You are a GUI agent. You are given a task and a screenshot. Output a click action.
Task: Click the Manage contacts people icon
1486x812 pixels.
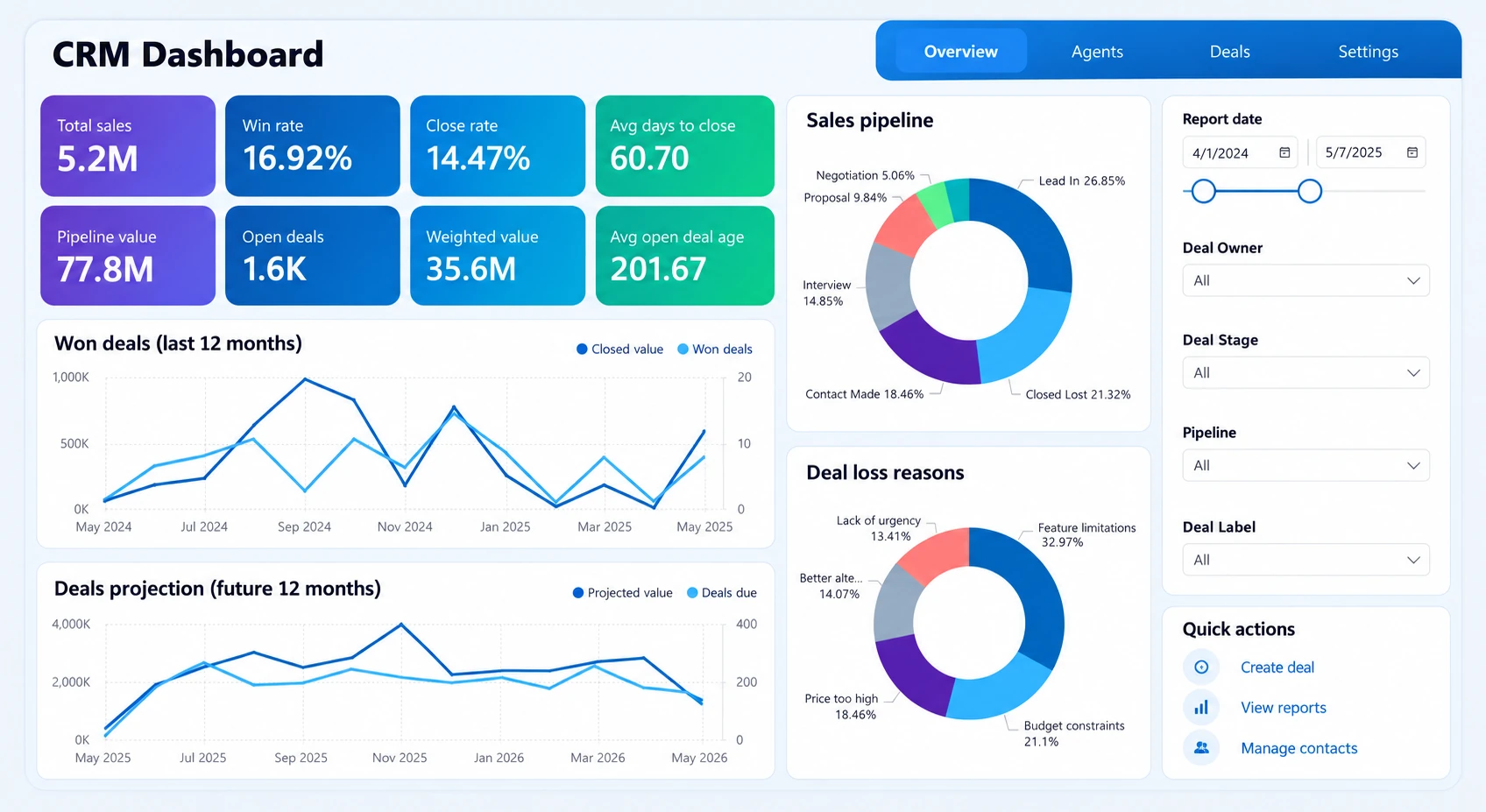pos(1201,748)
